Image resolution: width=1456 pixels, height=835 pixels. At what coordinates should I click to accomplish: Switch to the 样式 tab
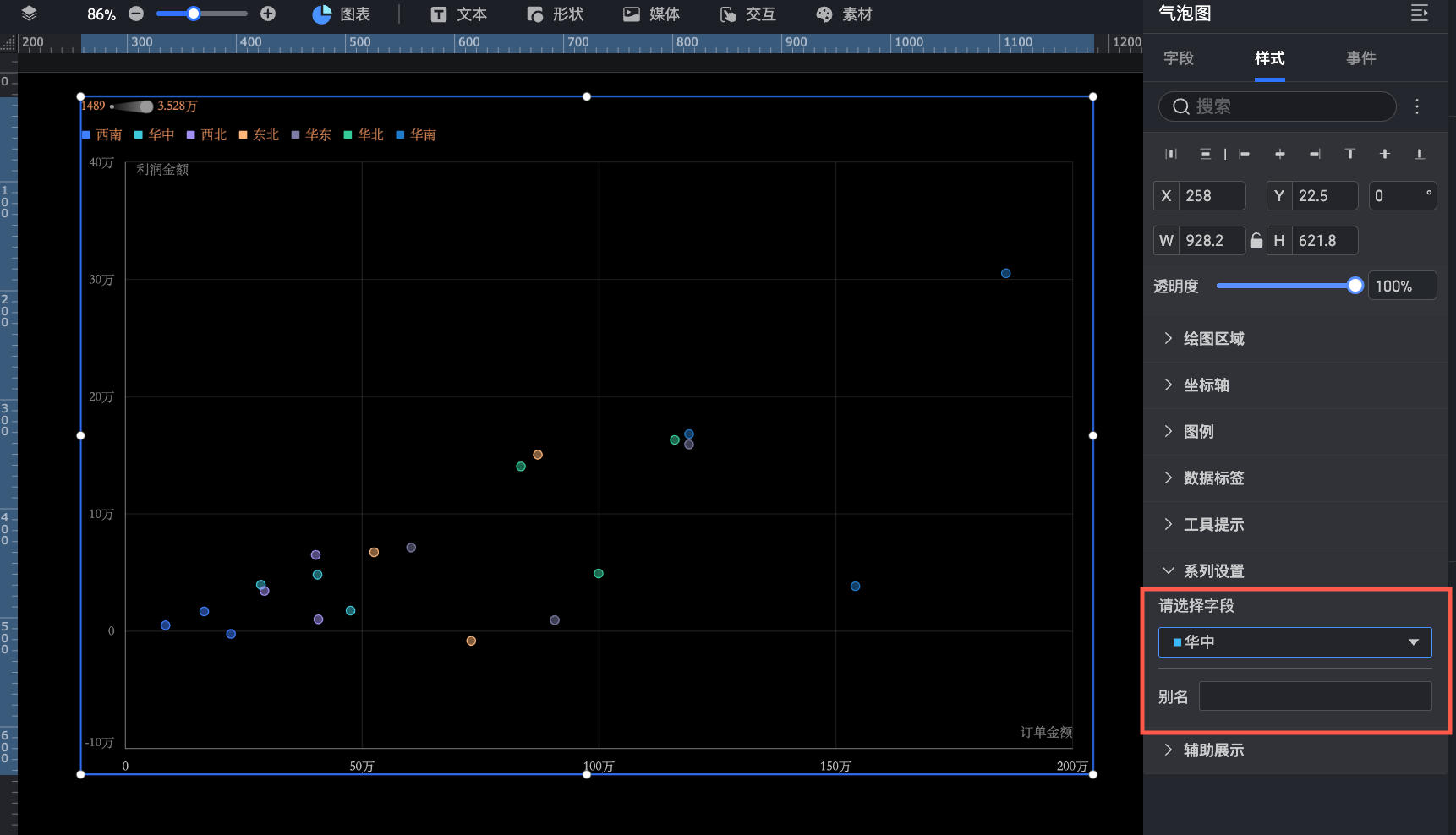1270,58
